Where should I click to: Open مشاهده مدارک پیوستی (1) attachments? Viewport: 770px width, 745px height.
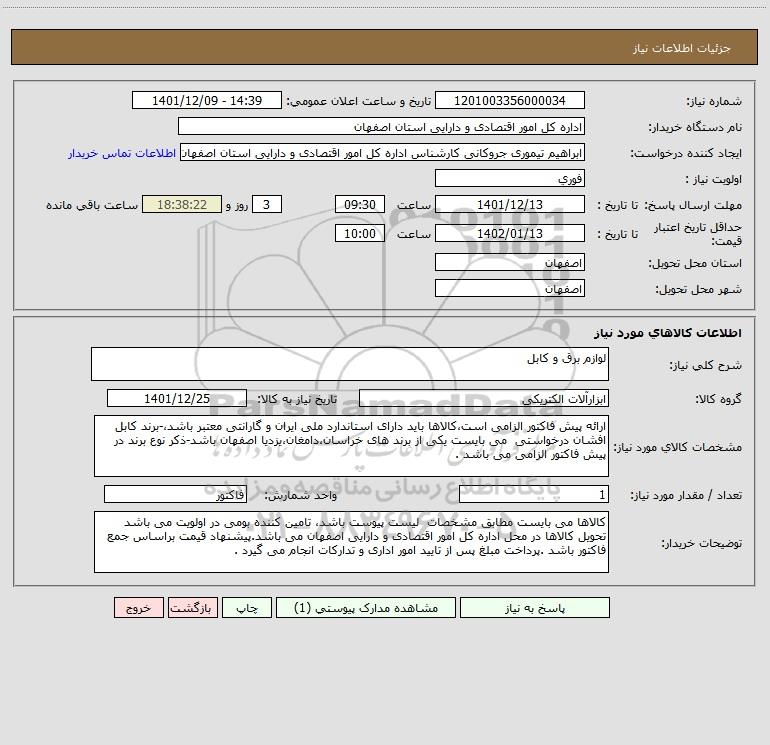coord(366,608)
